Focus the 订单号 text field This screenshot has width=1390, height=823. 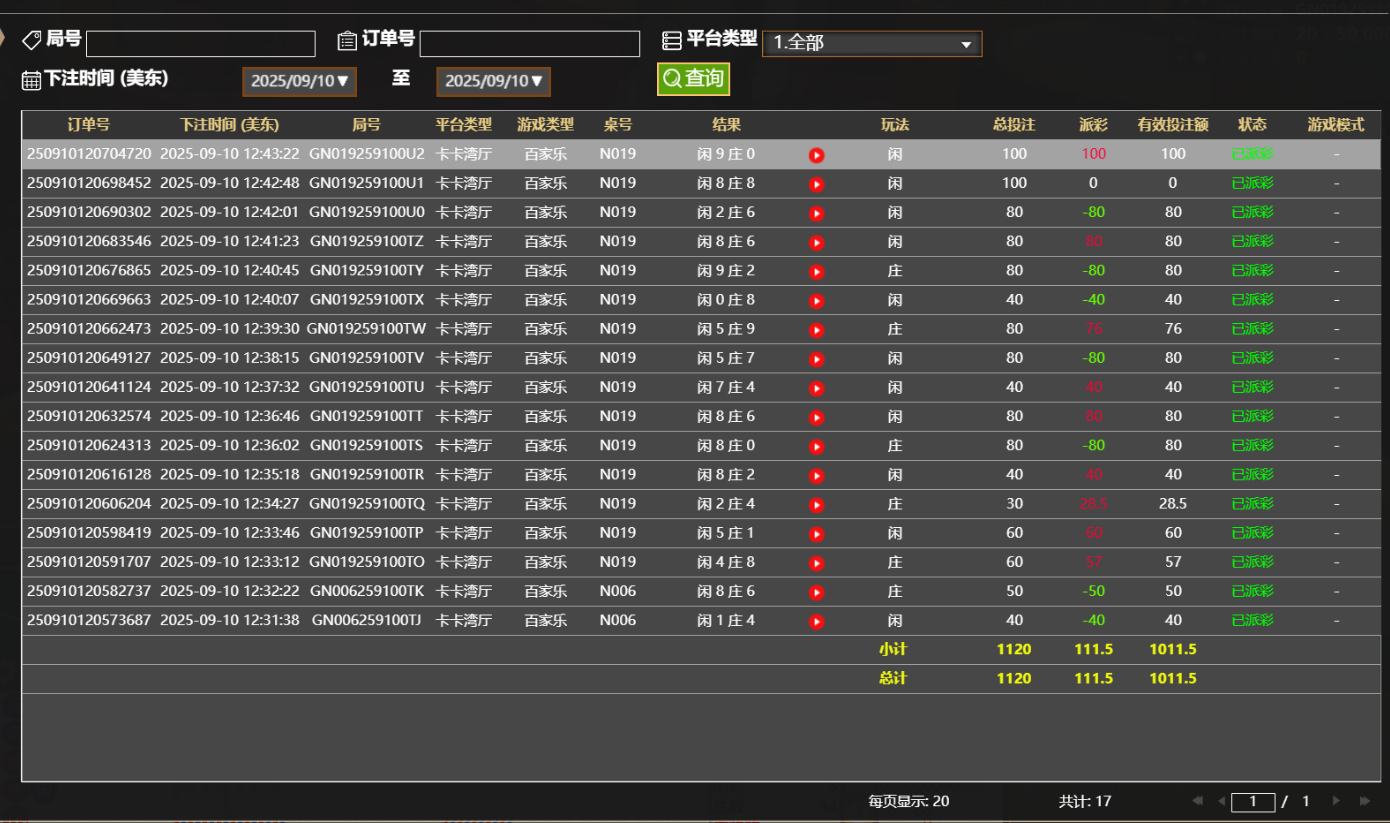[529, 44]
